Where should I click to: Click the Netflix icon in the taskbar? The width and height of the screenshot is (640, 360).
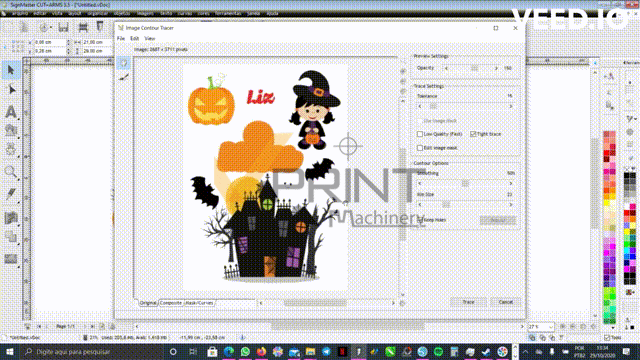342,351
